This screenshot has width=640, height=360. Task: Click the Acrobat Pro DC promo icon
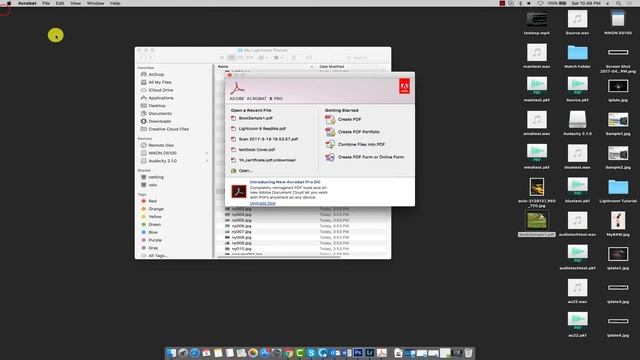(238, 191)
